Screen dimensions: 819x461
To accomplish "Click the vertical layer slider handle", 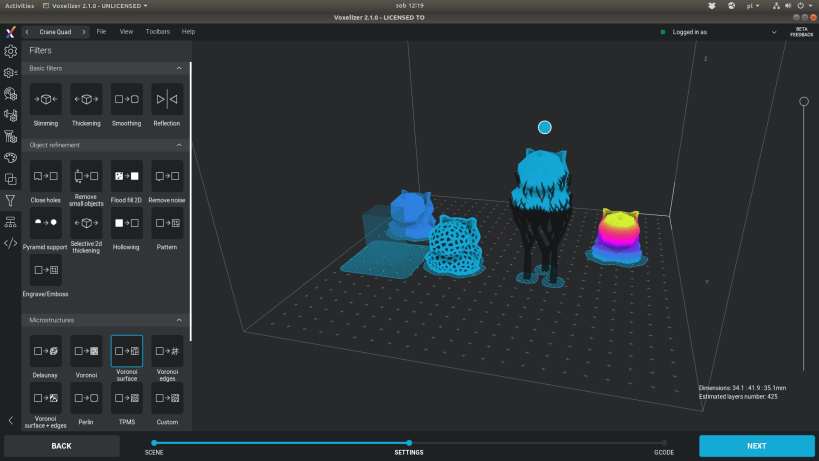I will click(804, 101).
